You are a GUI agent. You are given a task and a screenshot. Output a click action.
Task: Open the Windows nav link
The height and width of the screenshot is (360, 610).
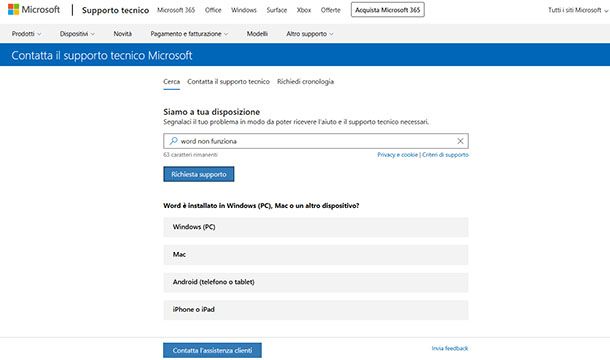click(x=244, y=10)
